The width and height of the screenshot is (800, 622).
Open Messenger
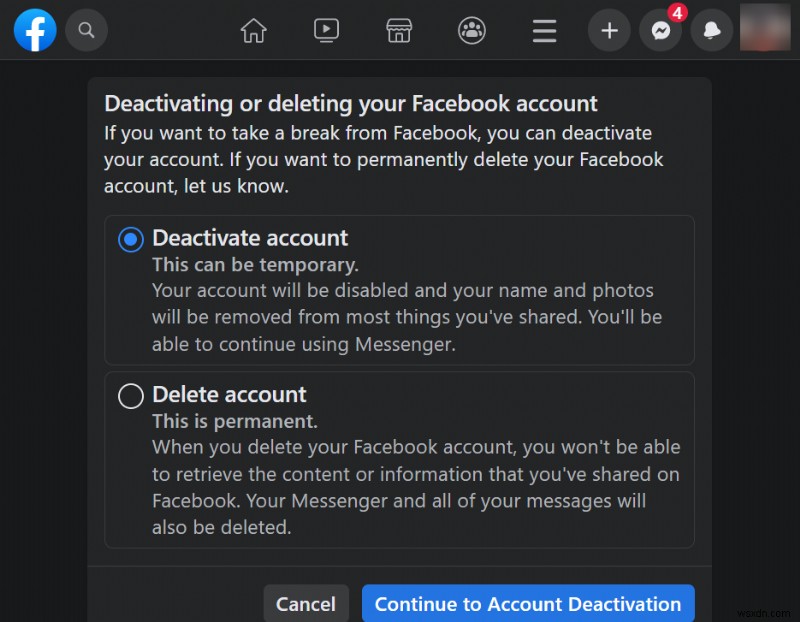point(661,30)
